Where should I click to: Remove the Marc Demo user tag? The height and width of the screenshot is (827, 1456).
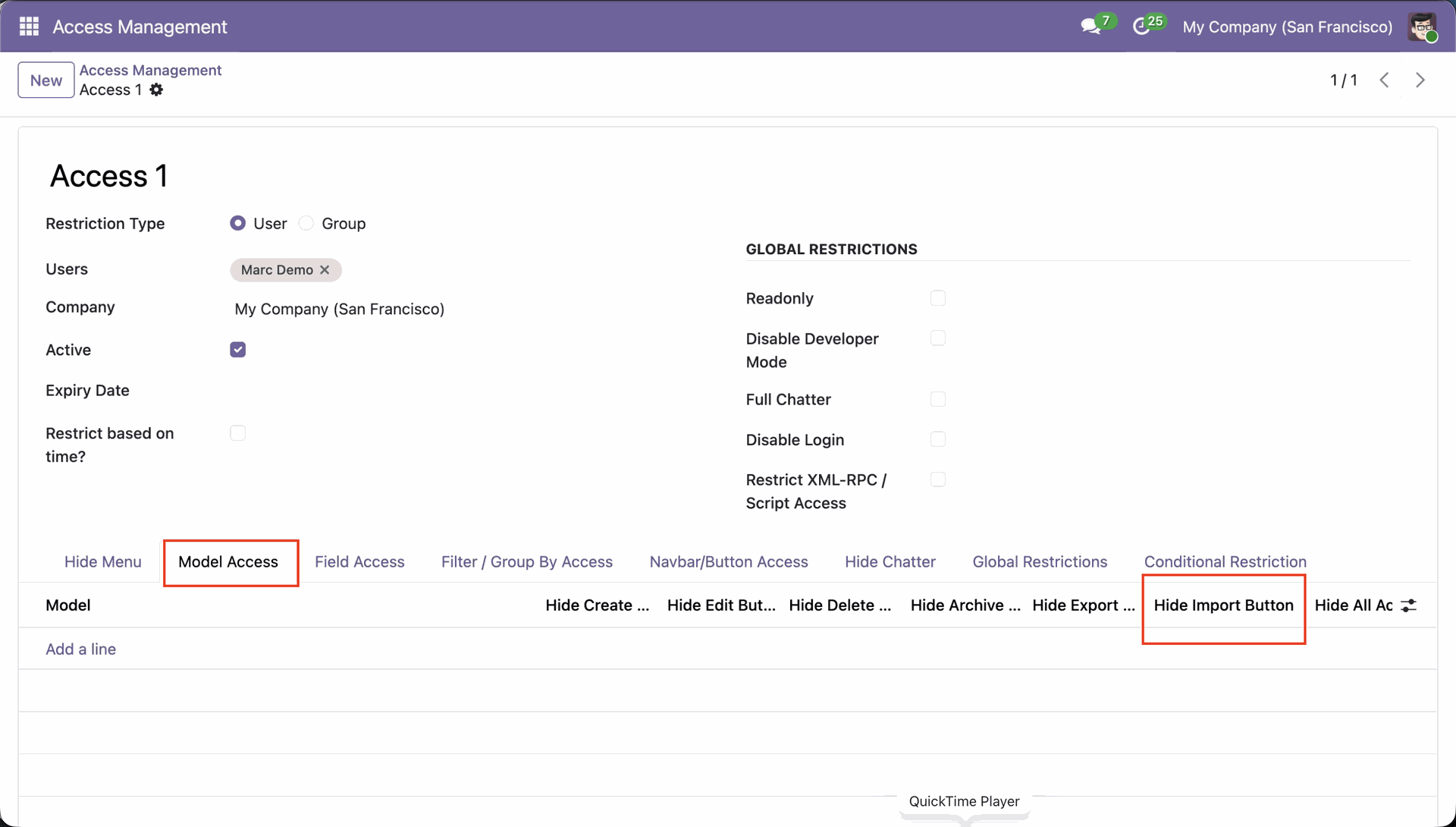[x=325, y=269]
